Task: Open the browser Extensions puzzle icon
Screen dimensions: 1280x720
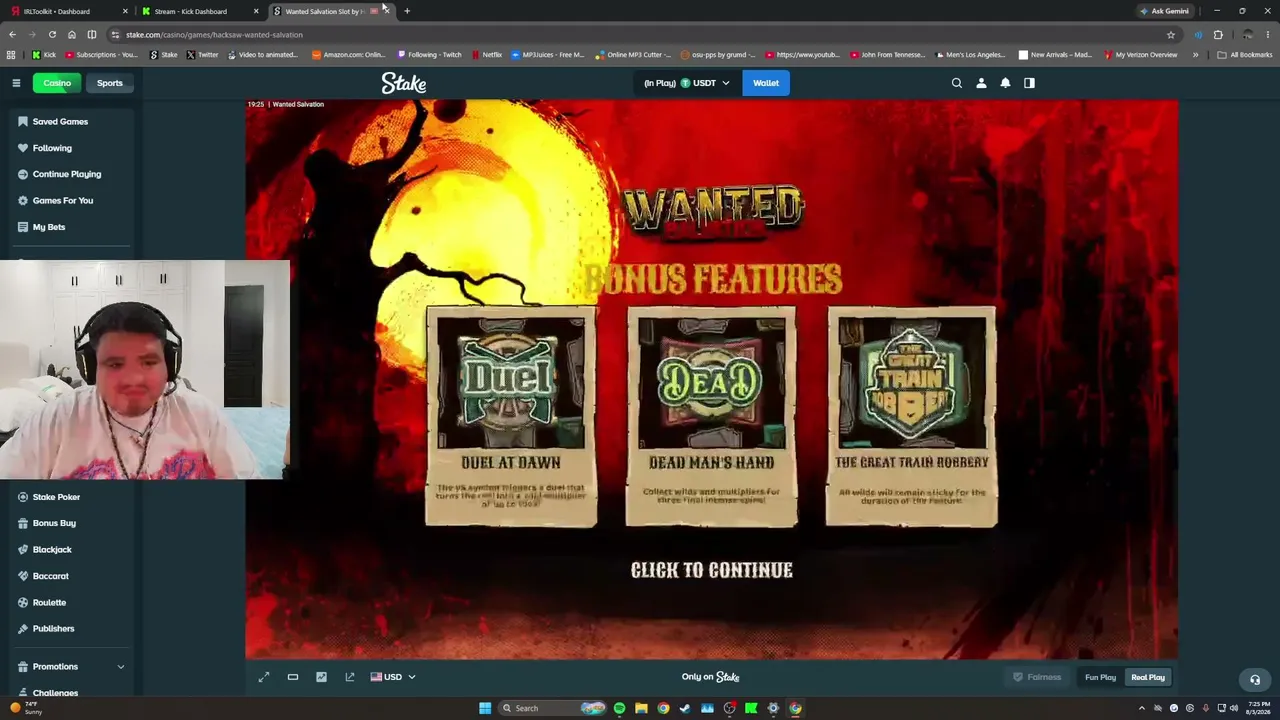Action: pyautogui.click(x=1218, y=35)
